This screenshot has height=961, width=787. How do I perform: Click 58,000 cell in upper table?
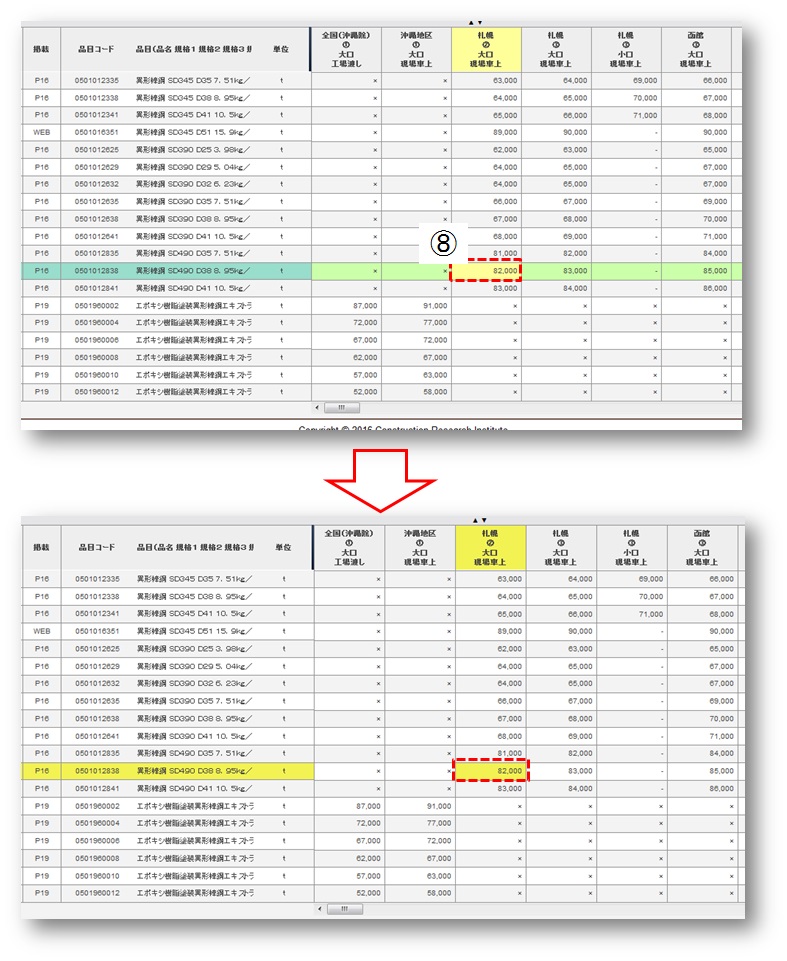(416, 392)
